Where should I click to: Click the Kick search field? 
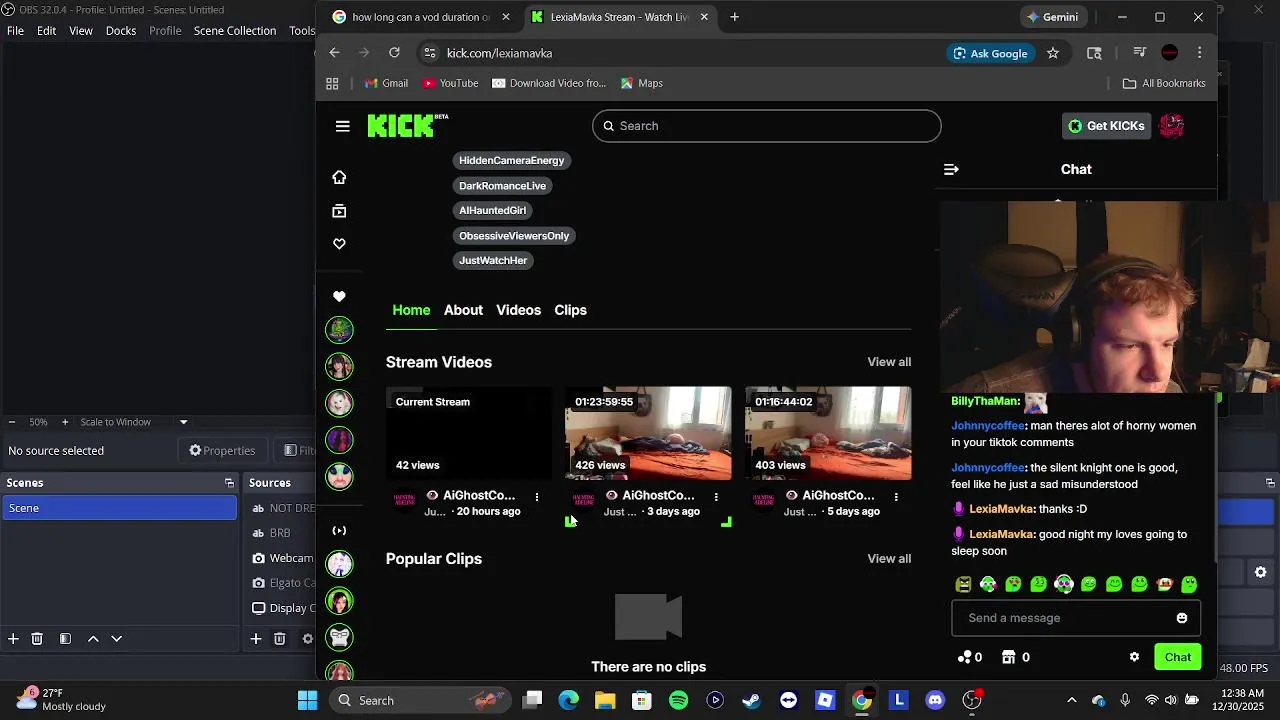click(x=766, y=126)
